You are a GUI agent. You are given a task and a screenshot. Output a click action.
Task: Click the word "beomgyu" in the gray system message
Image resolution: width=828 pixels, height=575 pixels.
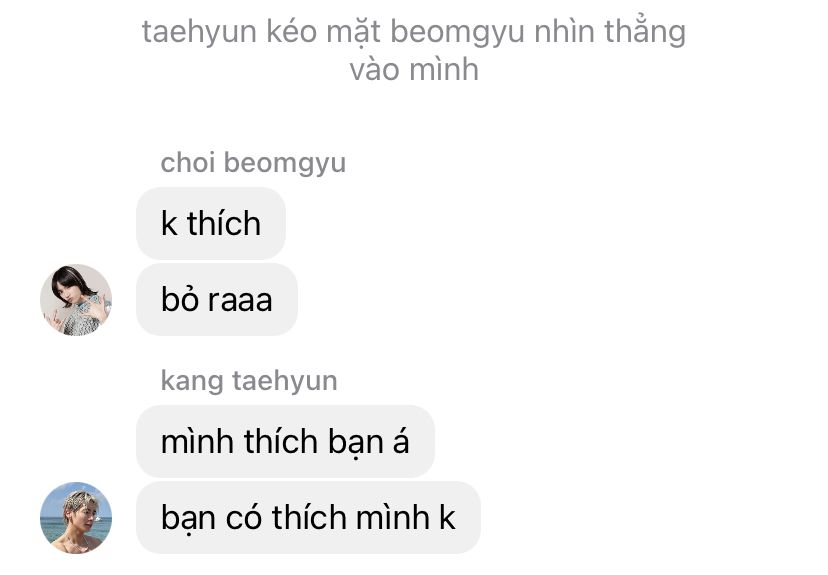457,32
